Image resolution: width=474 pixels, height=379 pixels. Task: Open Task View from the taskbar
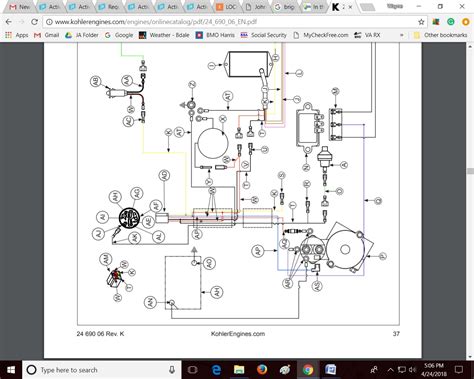coord(193,370)
